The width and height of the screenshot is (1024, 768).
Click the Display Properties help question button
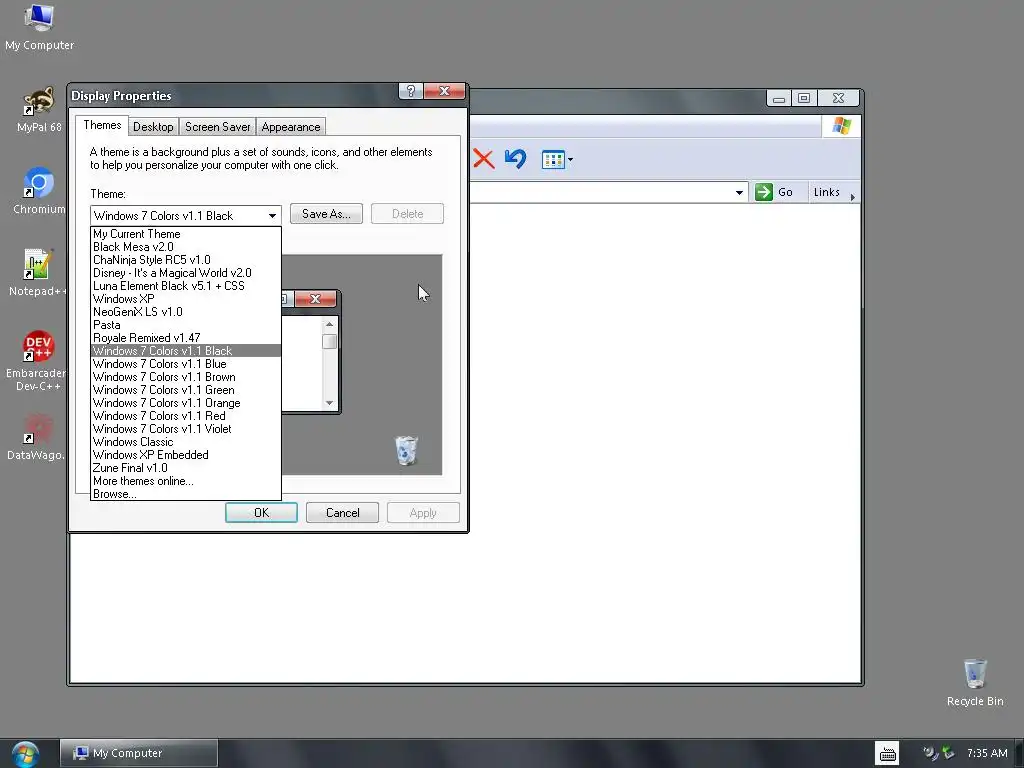(x=411, y=91)
